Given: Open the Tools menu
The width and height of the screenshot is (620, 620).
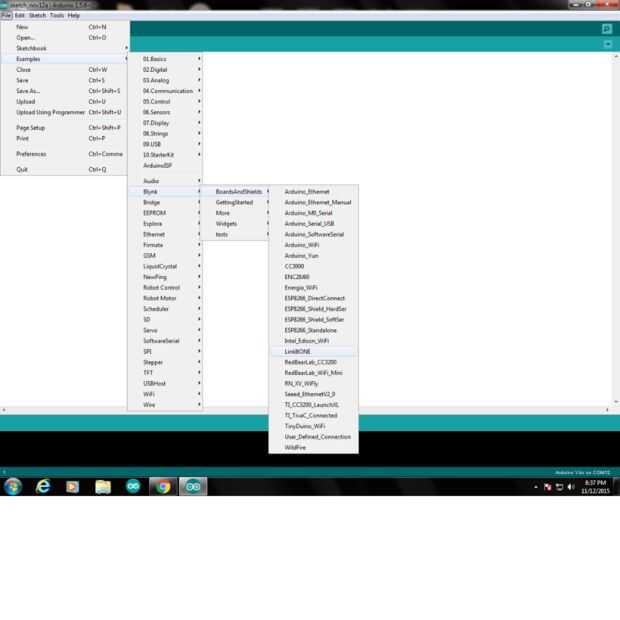Looking at the screenshot, I should coord(57,15).
